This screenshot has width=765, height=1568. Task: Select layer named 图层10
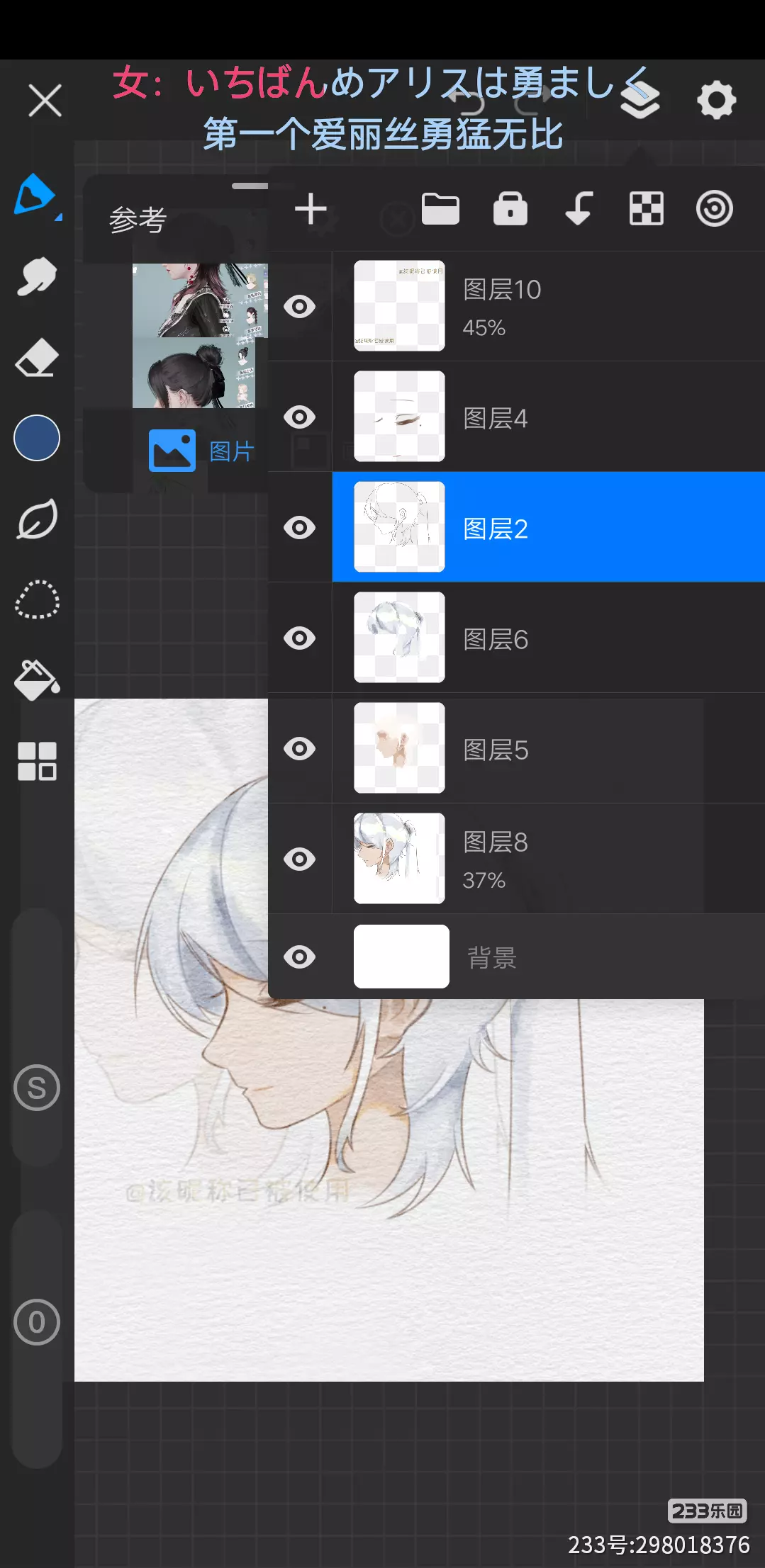coord(502,290)
